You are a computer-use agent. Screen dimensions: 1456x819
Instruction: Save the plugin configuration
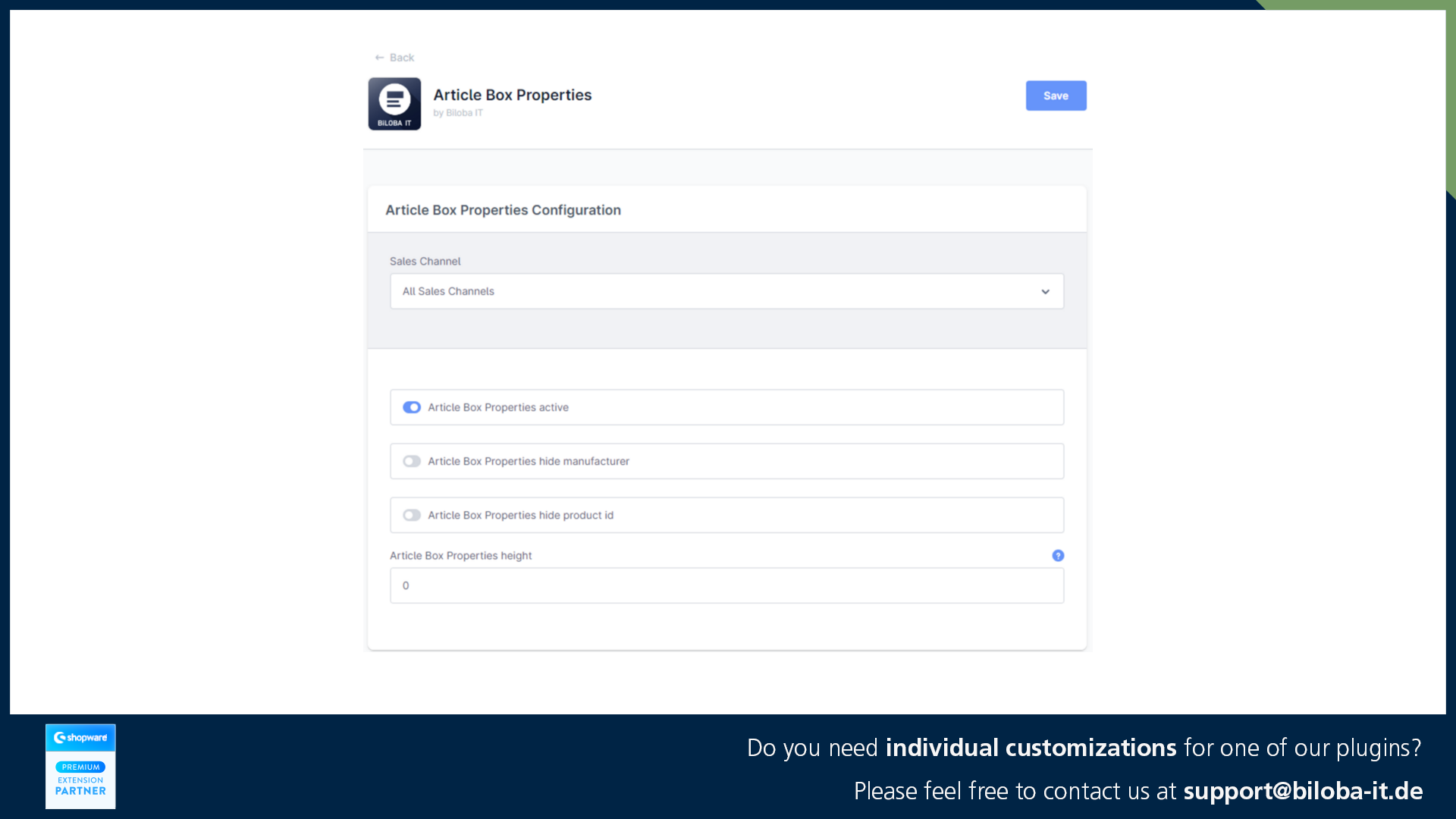(x=1056, y=96)
